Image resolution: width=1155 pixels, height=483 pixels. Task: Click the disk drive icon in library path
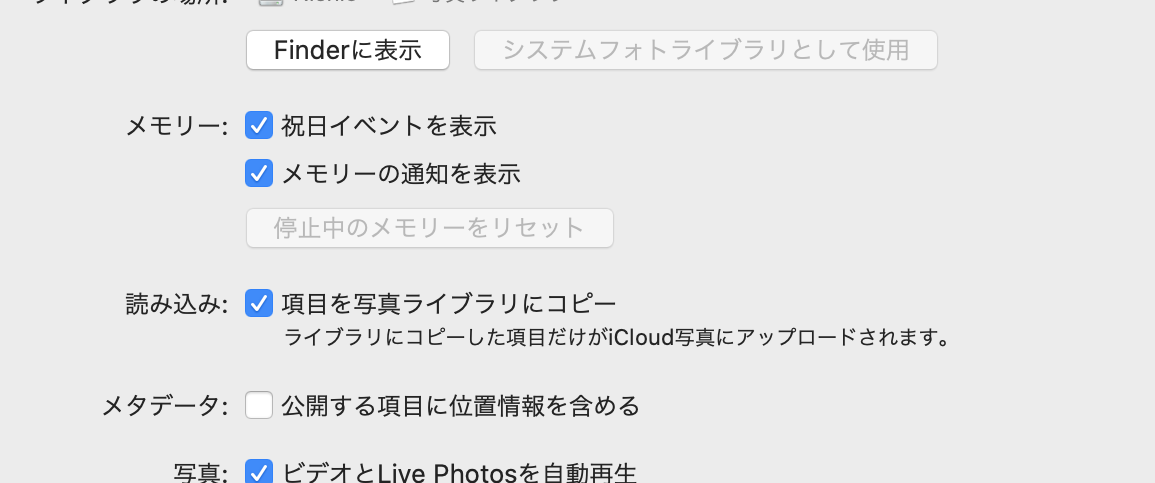click(268, 2)
